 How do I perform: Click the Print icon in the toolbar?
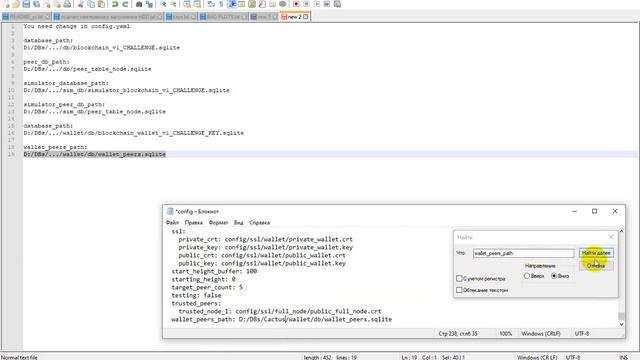[67, 4]
